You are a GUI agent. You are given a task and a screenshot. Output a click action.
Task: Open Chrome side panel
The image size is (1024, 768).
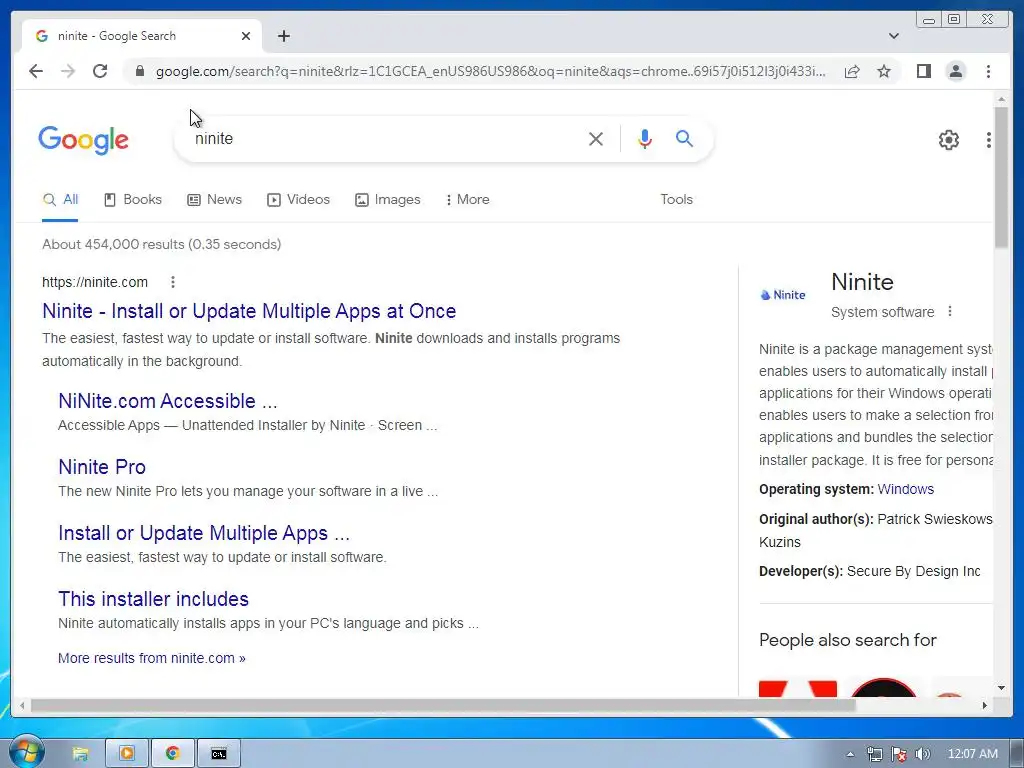coord(923,71)
